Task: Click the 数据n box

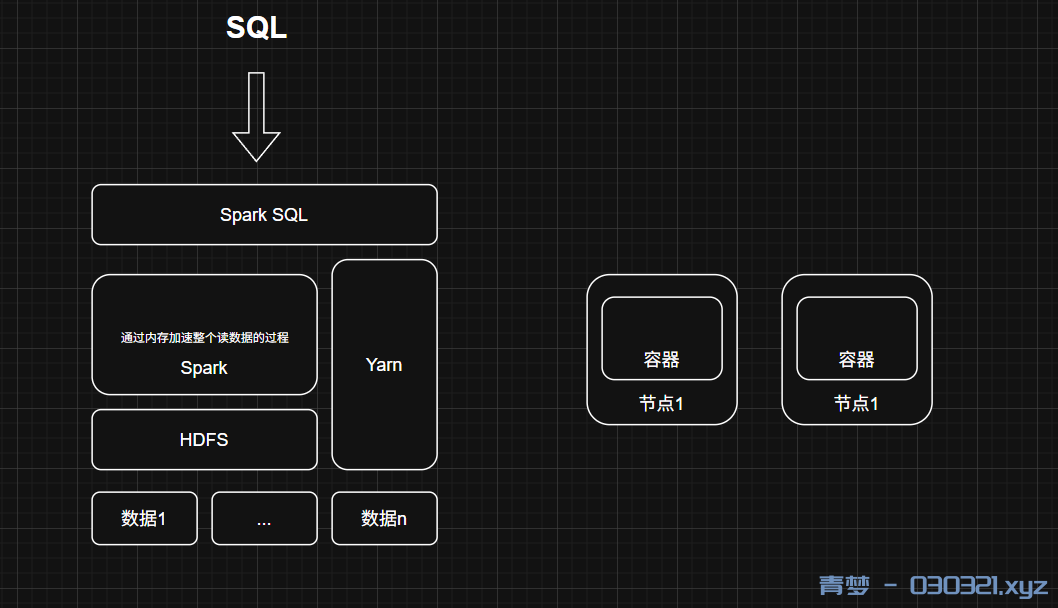Action: click(x=384, y=518)
